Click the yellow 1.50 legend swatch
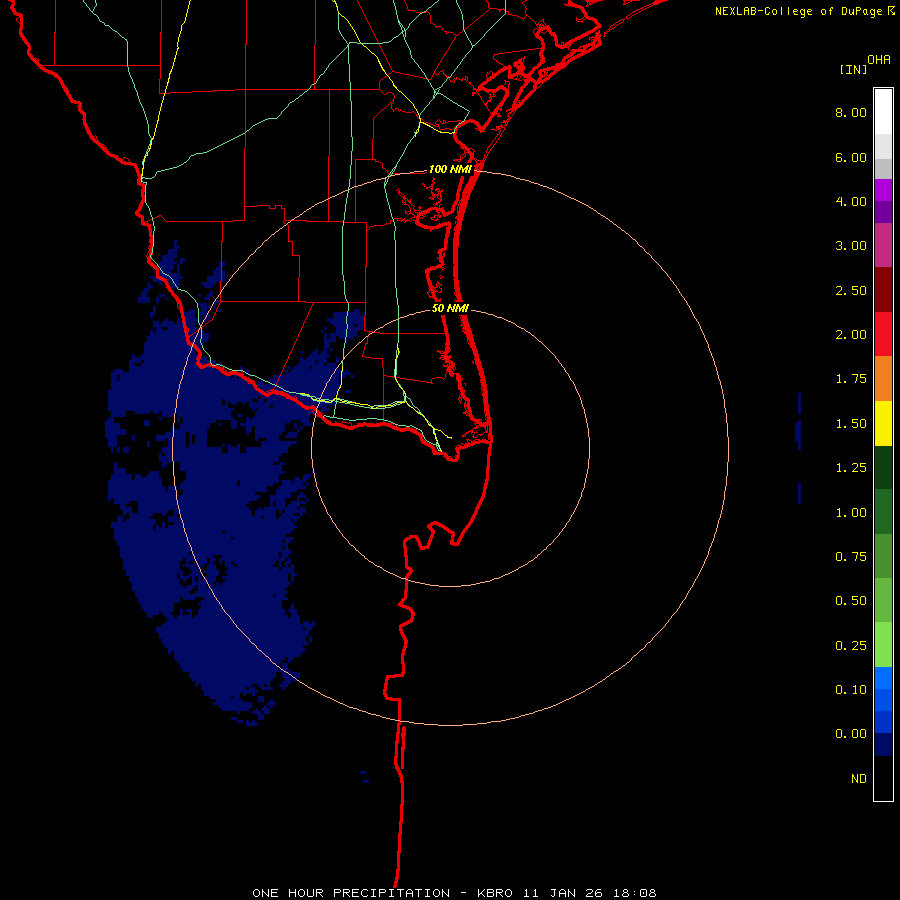Image resolution: width=900 pixels, height=900 pixels. tap(883, 423)
